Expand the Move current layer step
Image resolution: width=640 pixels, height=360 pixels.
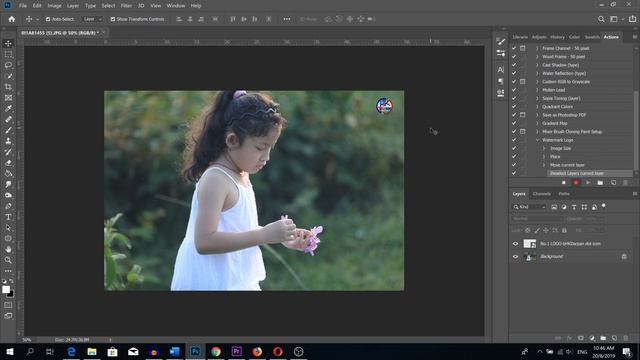click(x=544, y=165)
